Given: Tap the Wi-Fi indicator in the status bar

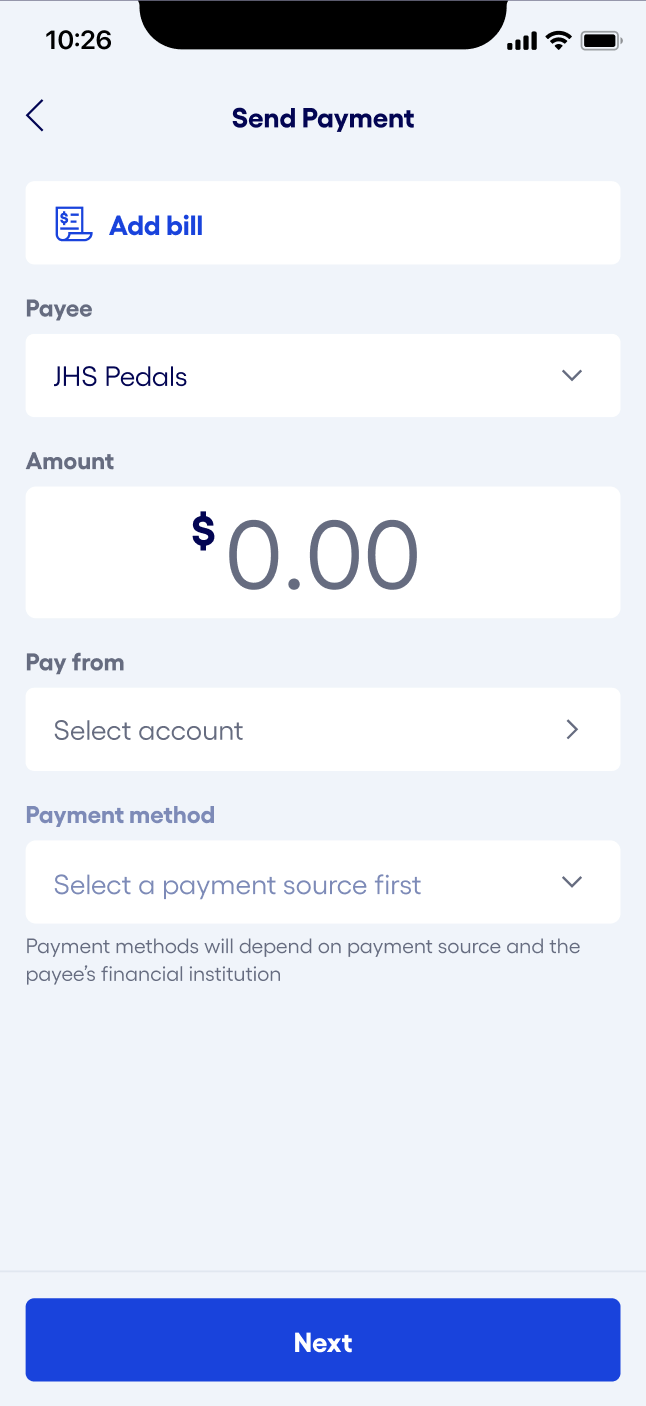Looking at the screenshot, I should coord(557,40).
